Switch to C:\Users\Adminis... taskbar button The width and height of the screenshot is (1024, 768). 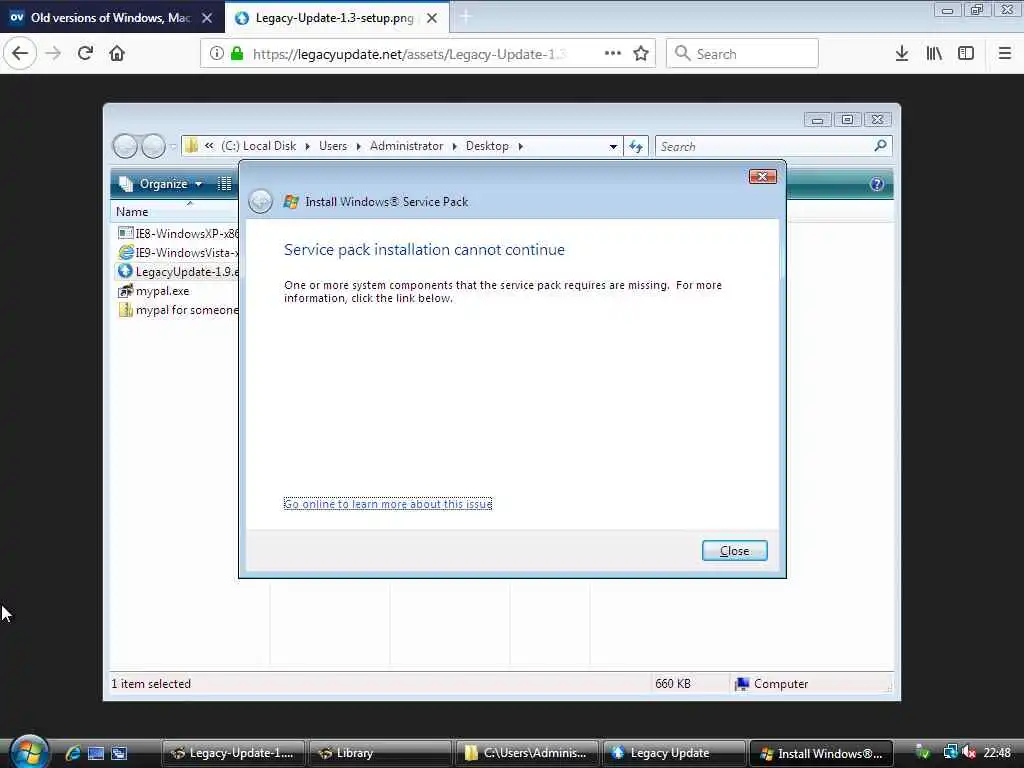click(526, 753)
